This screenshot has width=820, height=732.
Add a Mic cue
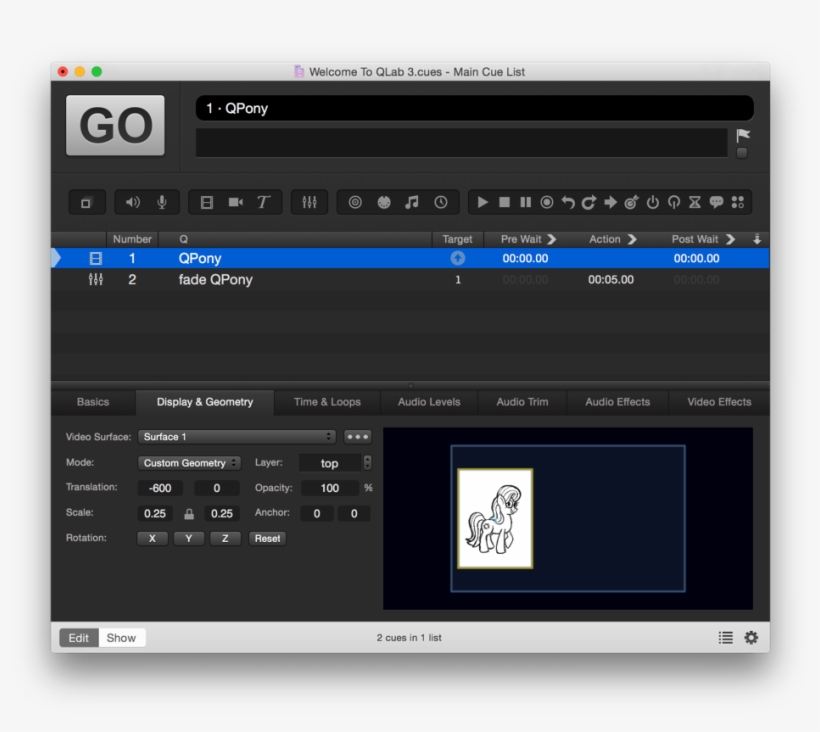(162, 202)
